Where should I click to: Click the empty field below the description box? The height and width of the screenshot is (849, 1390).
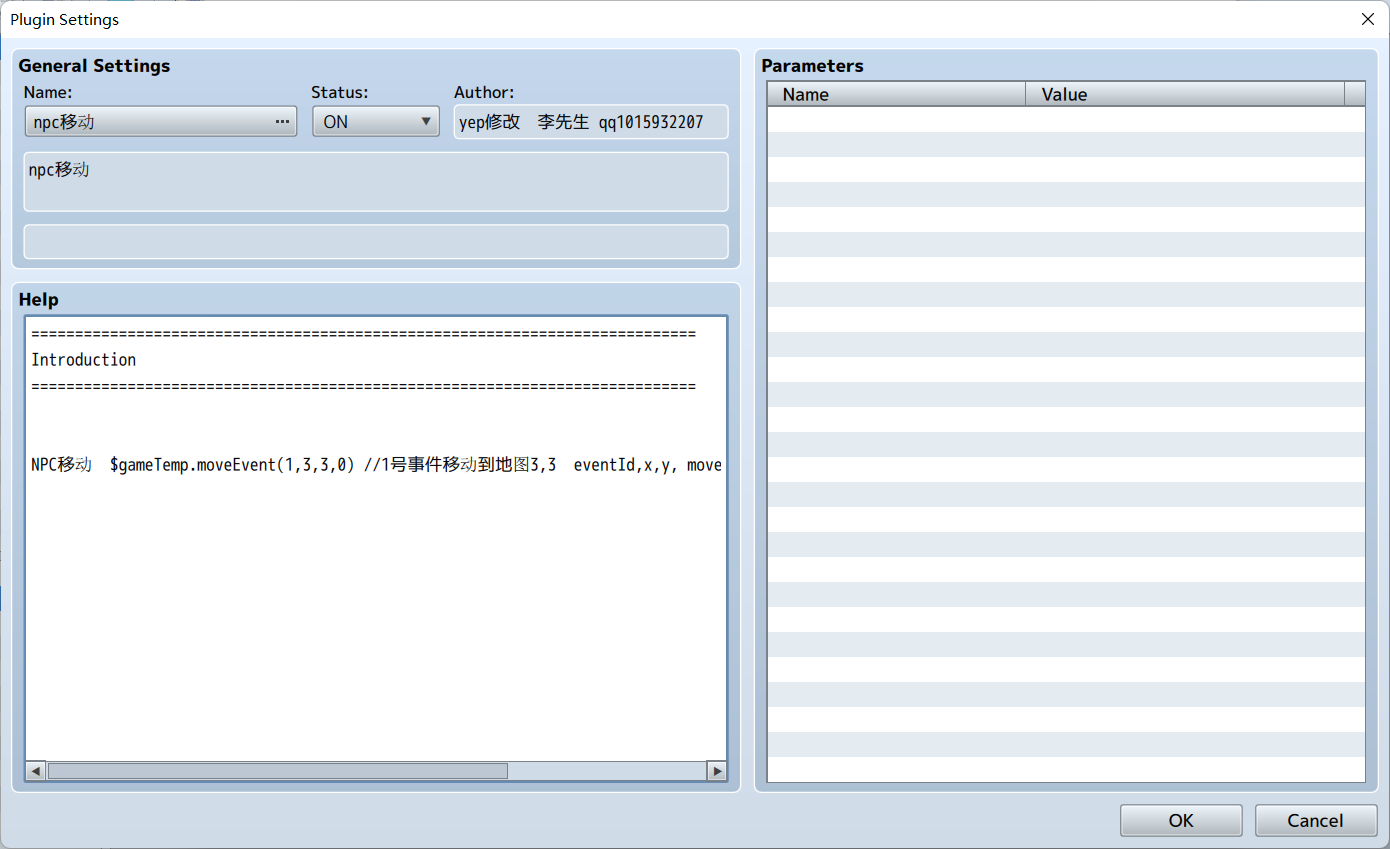[376, 242]
